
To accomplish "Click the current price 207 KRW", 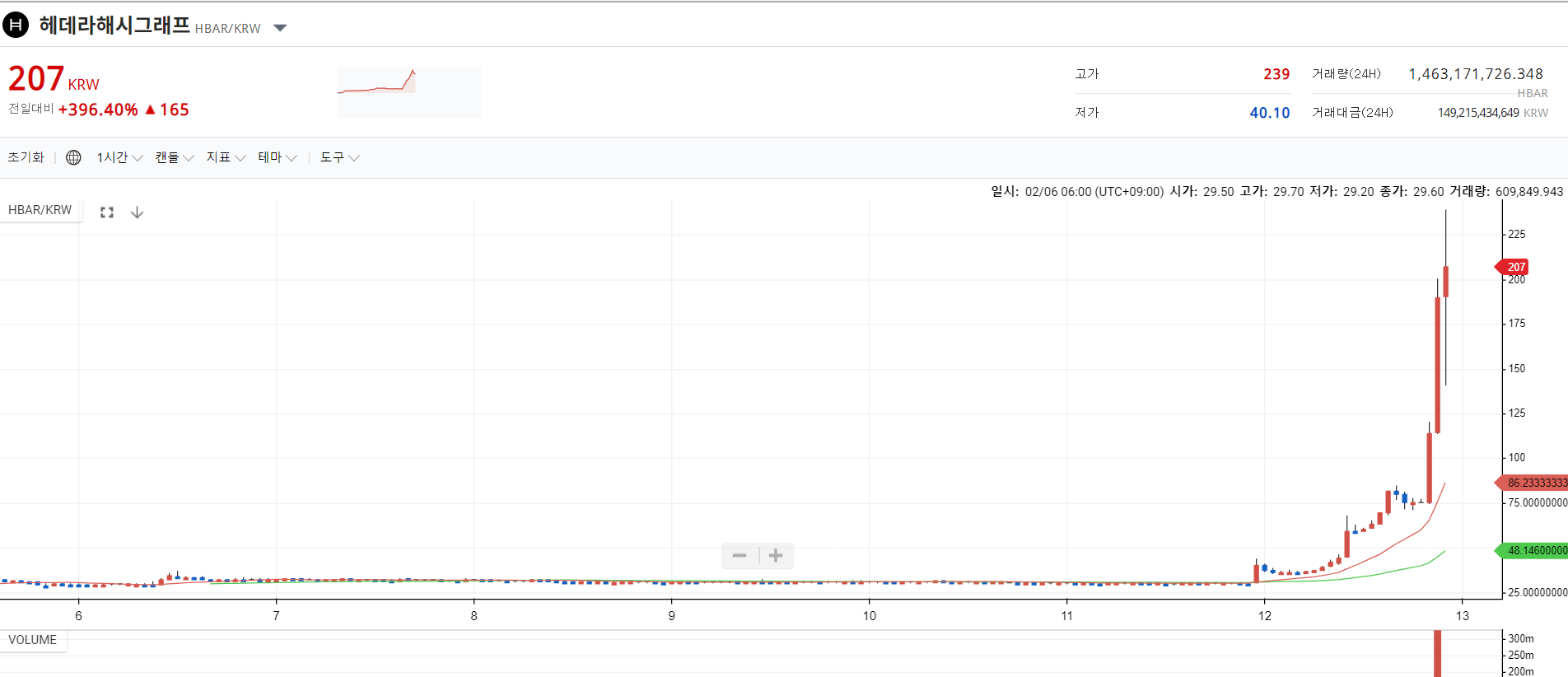I will 54,79.
